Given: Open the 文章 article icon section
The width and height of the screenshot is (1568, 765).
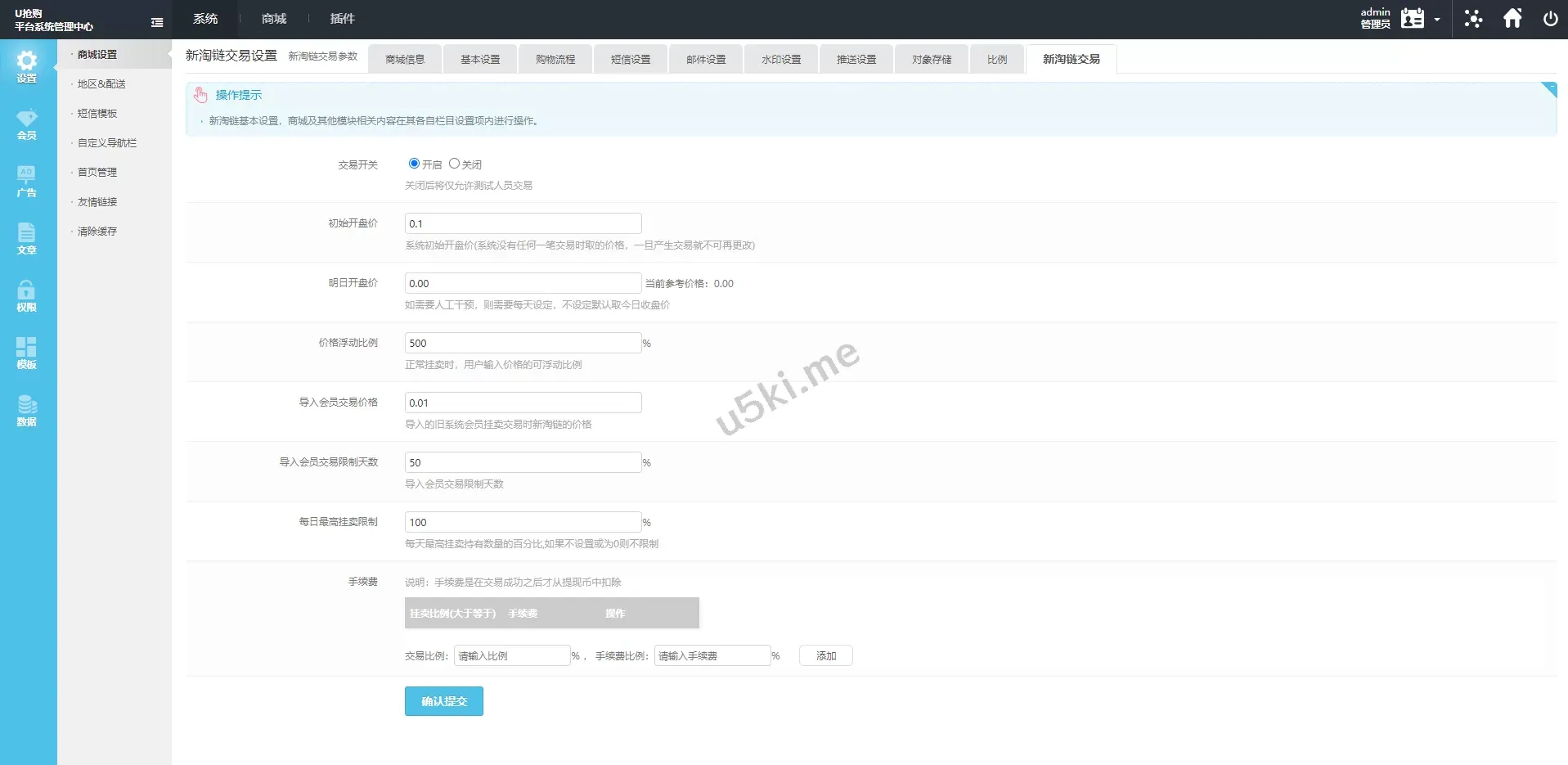Looking at the screenshot, I should tap(27, 239).
